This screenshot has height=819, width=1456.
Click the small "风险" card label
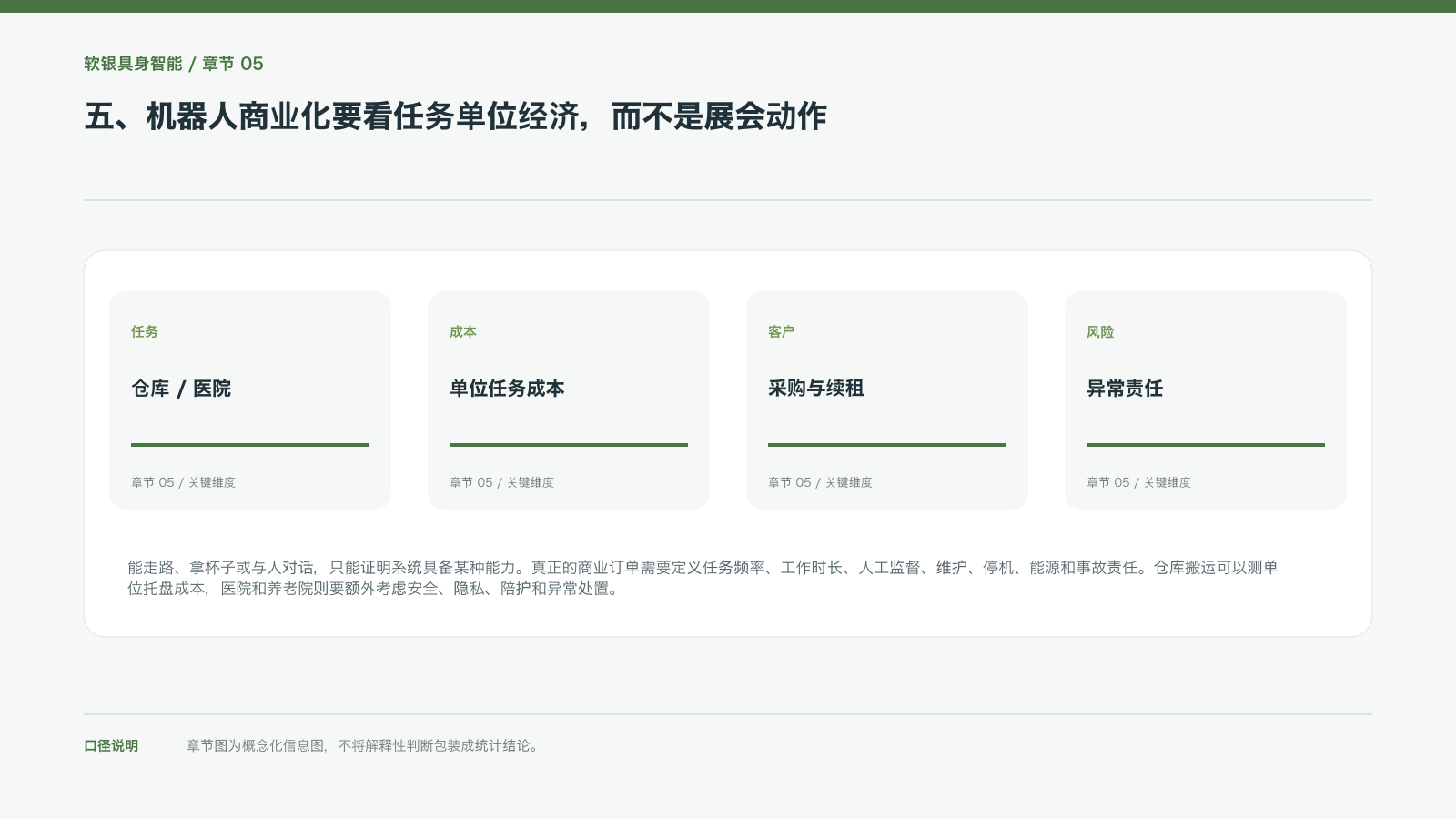[x=1100, y=332]
